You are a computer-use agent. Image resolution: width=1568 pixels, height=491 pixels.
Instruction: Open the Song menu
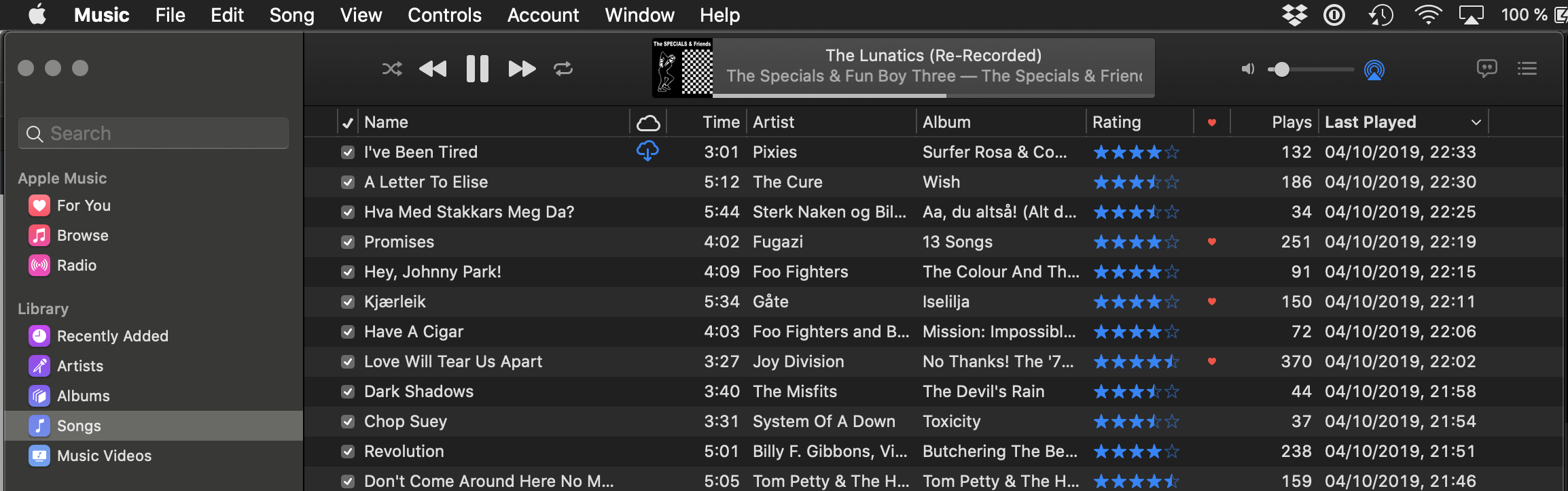click(x=291, y=15)
